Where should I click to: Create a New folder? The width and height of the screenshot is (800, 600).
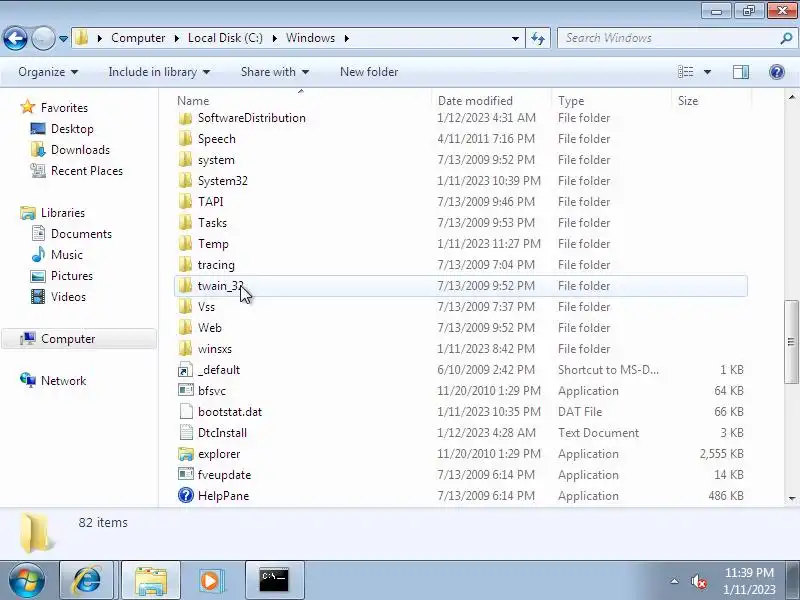coord(369,72)
